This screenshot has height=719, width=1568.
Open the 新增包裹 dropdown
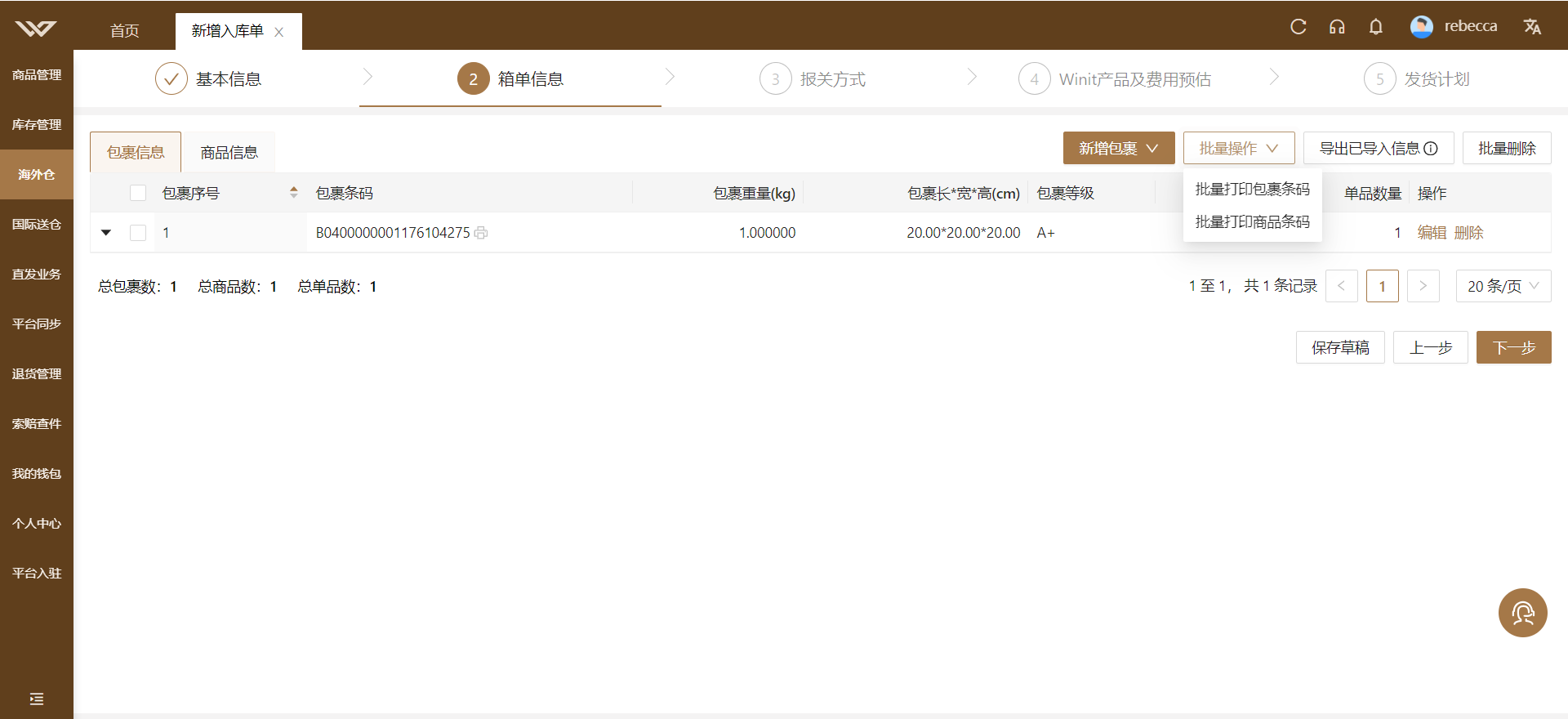[x=1119, y=148]
